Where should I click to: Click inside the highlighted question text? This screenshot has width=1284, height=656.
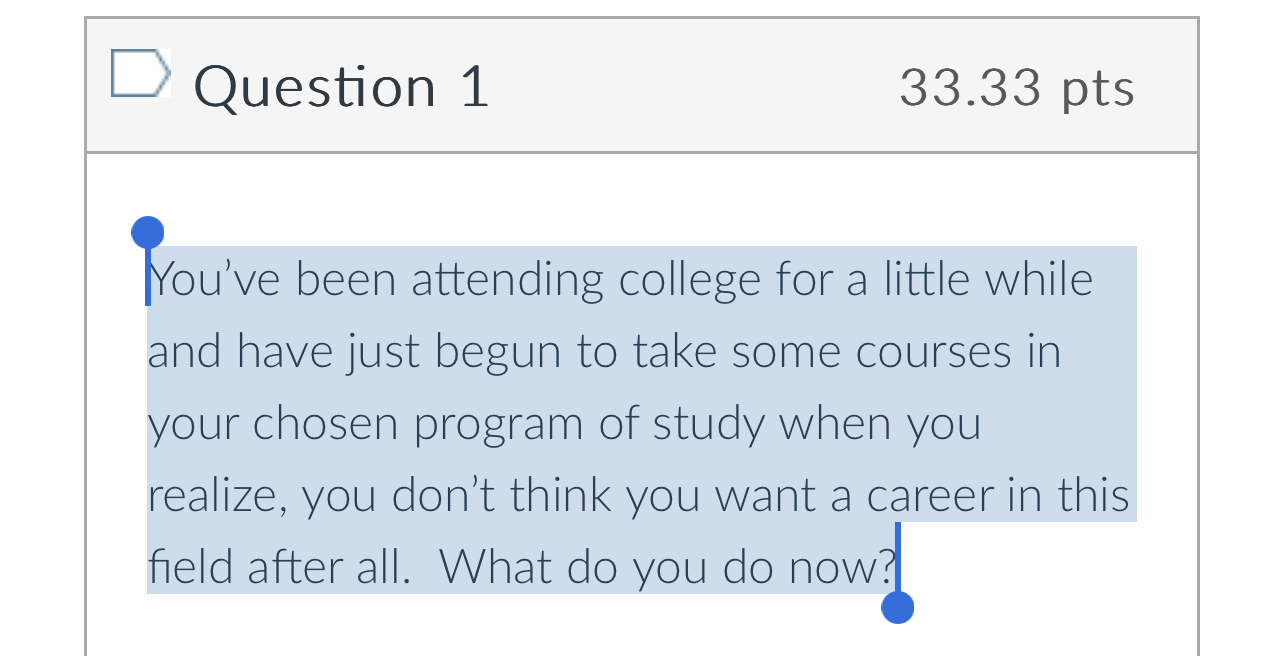coord(600,420)
